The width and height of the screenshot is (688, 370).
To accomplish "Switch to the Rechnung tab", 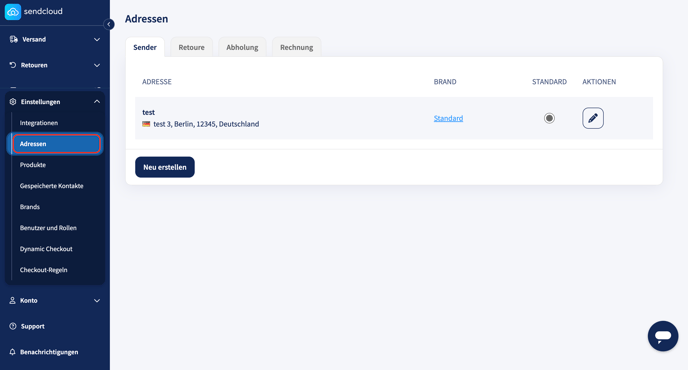I will [x=297, y=47].
